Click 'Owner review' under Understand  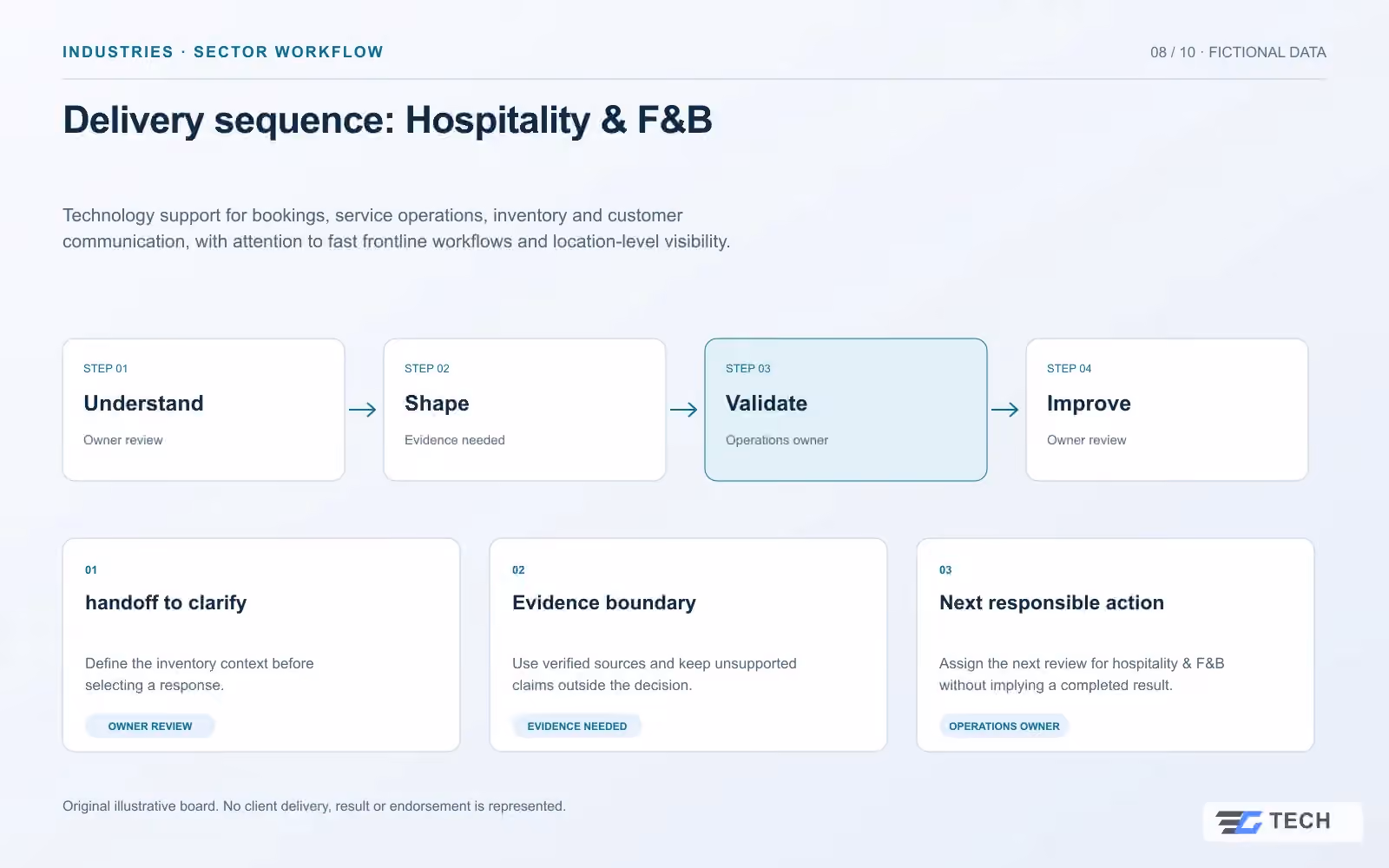(123, 440)
